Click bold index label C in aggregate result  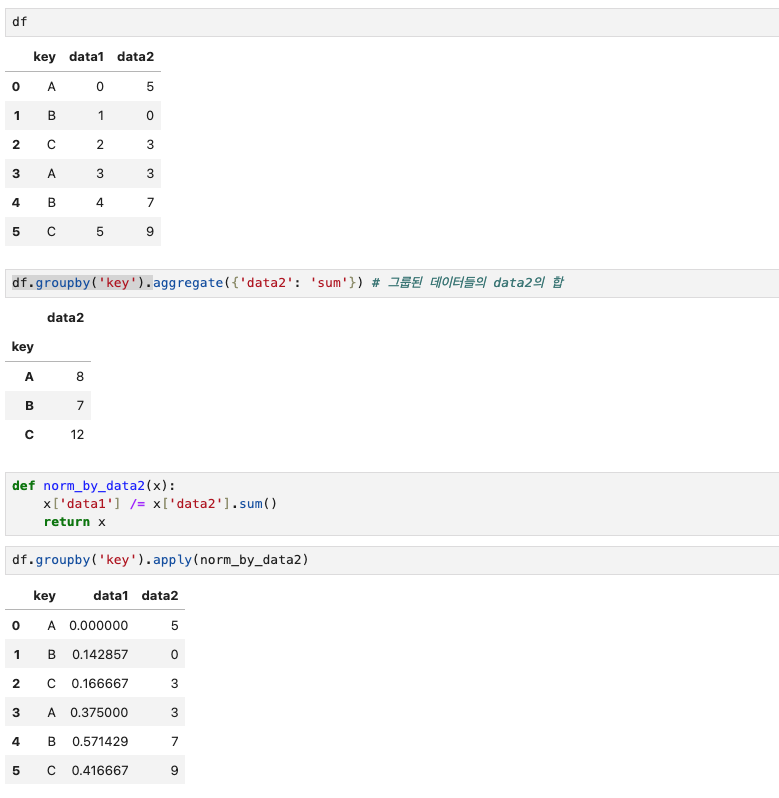point(29,435)
